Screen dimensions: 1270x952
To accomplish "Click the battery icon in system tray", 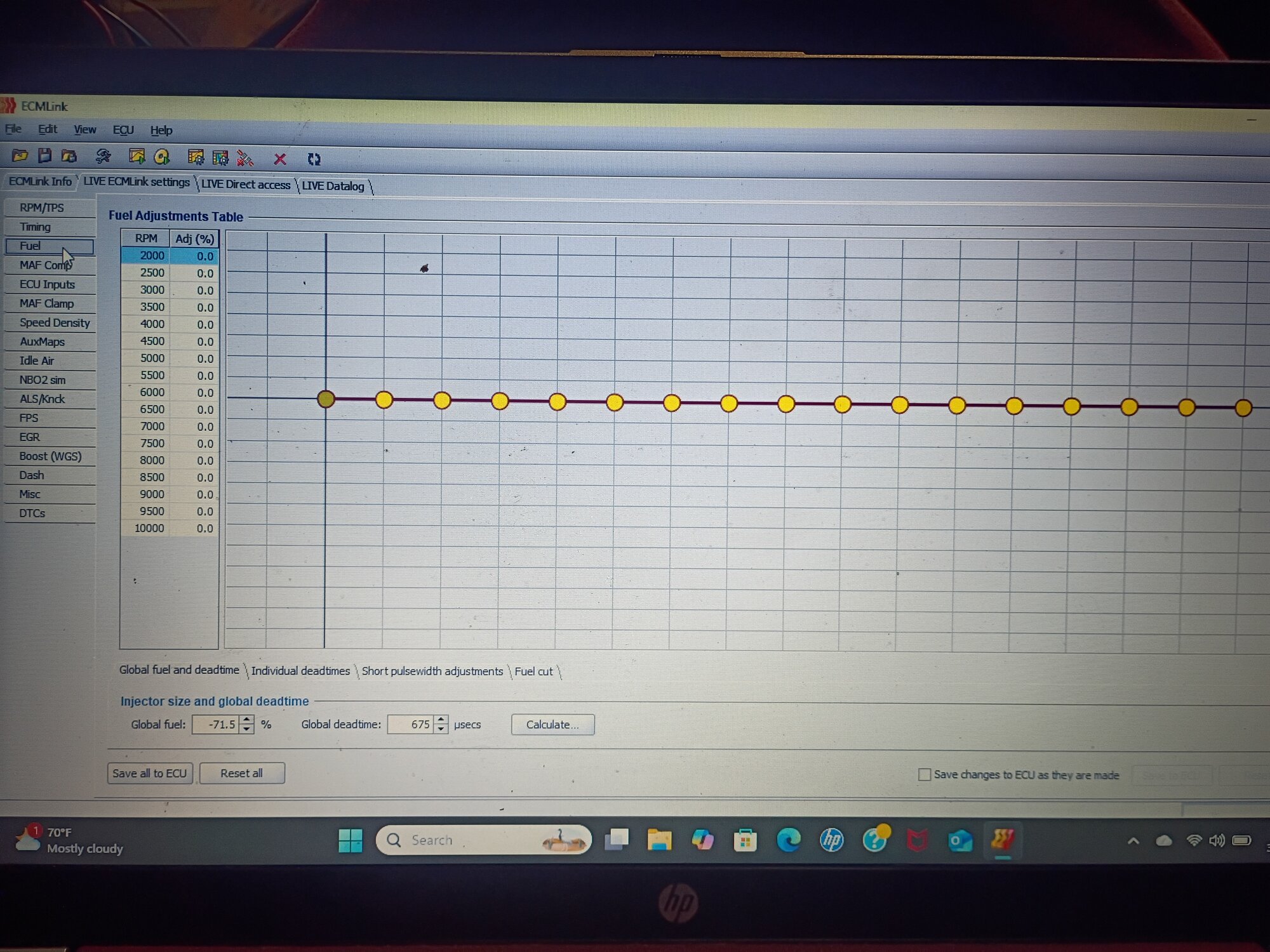I will point(1242,841).
